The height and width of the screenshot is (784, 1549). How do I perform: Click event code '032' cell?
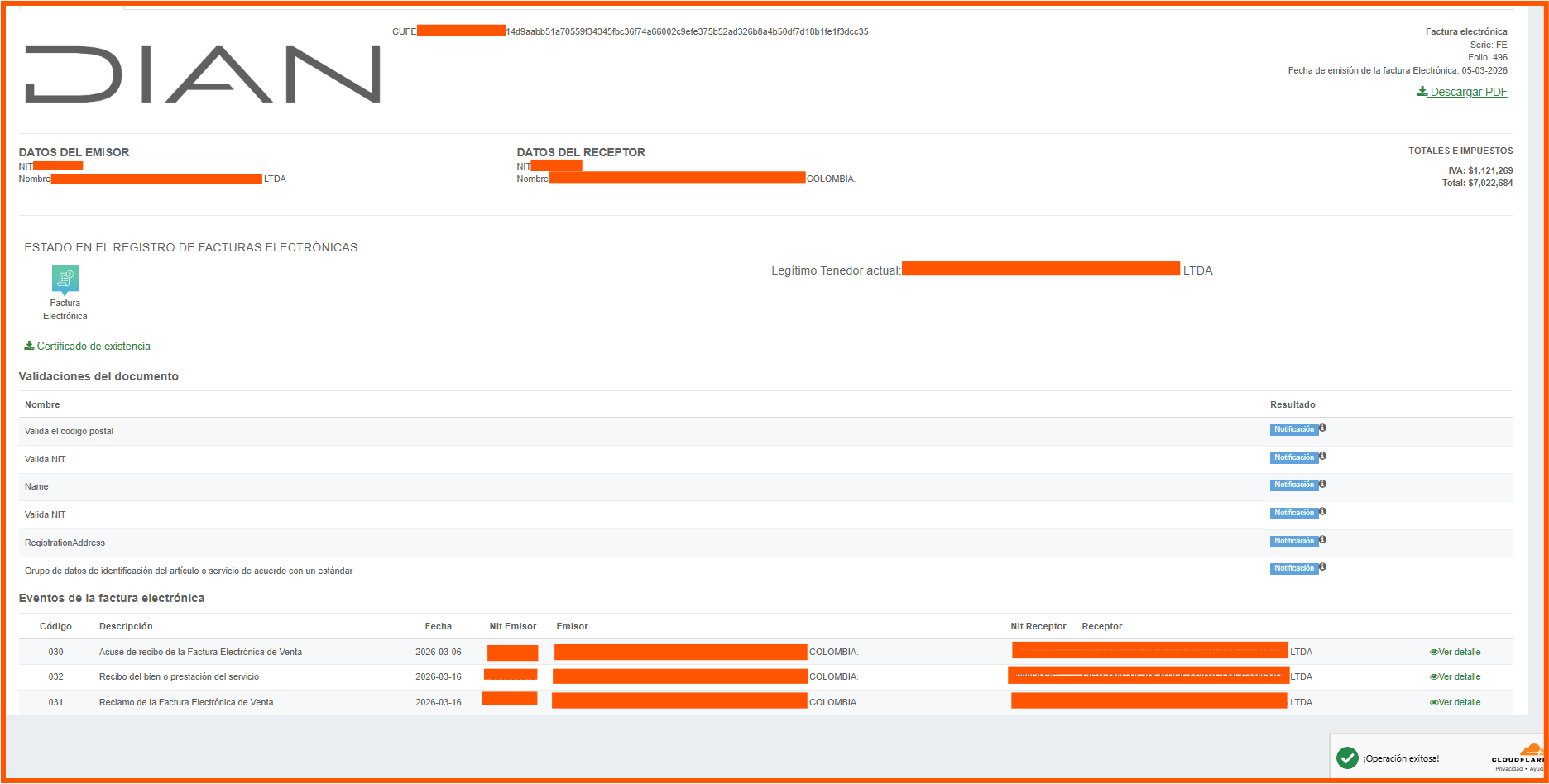pos(55,676)
